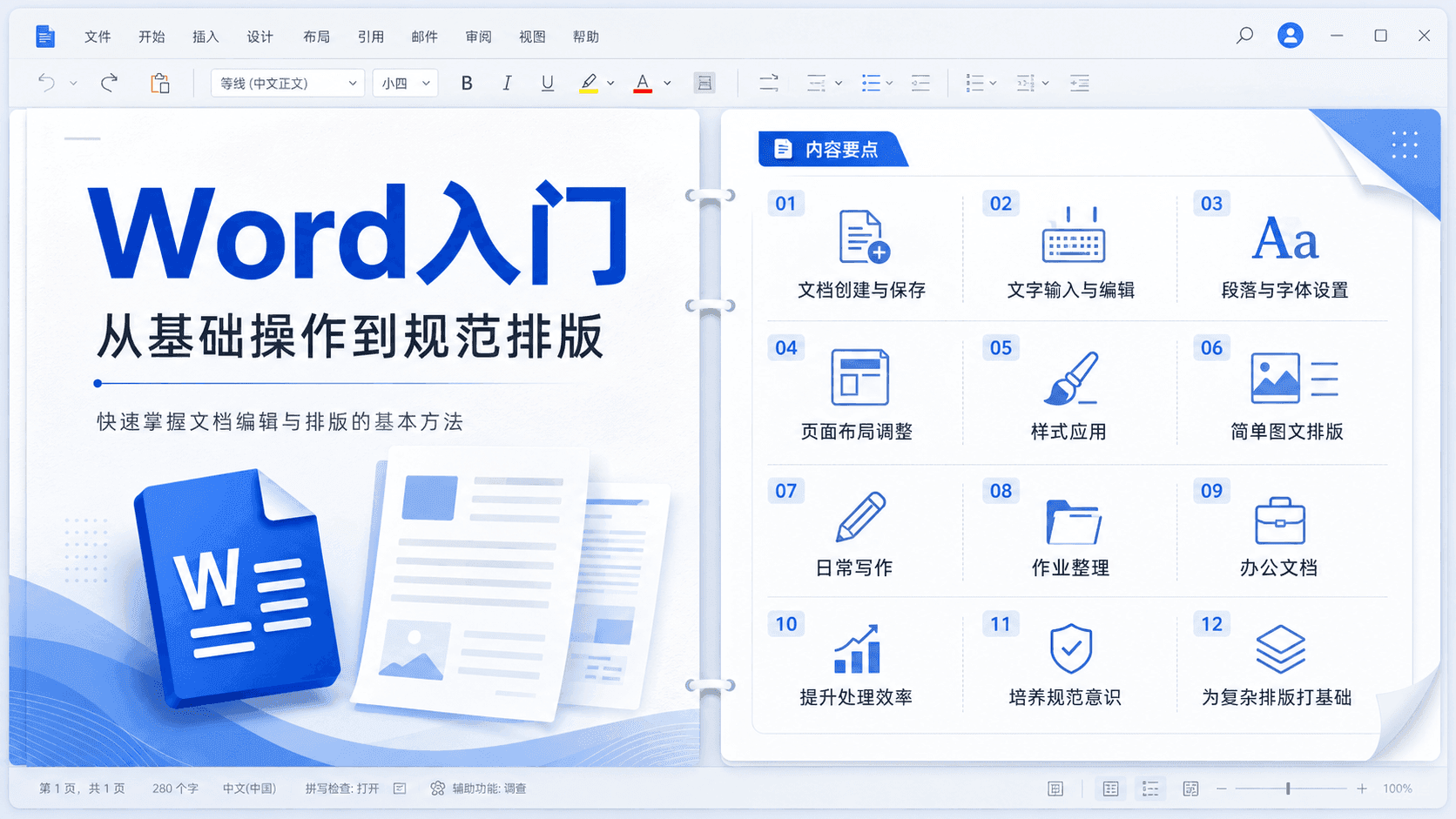Expand the alignment options arrow
The height and width of the screenshot is (819, 1456).
[839, 84]
